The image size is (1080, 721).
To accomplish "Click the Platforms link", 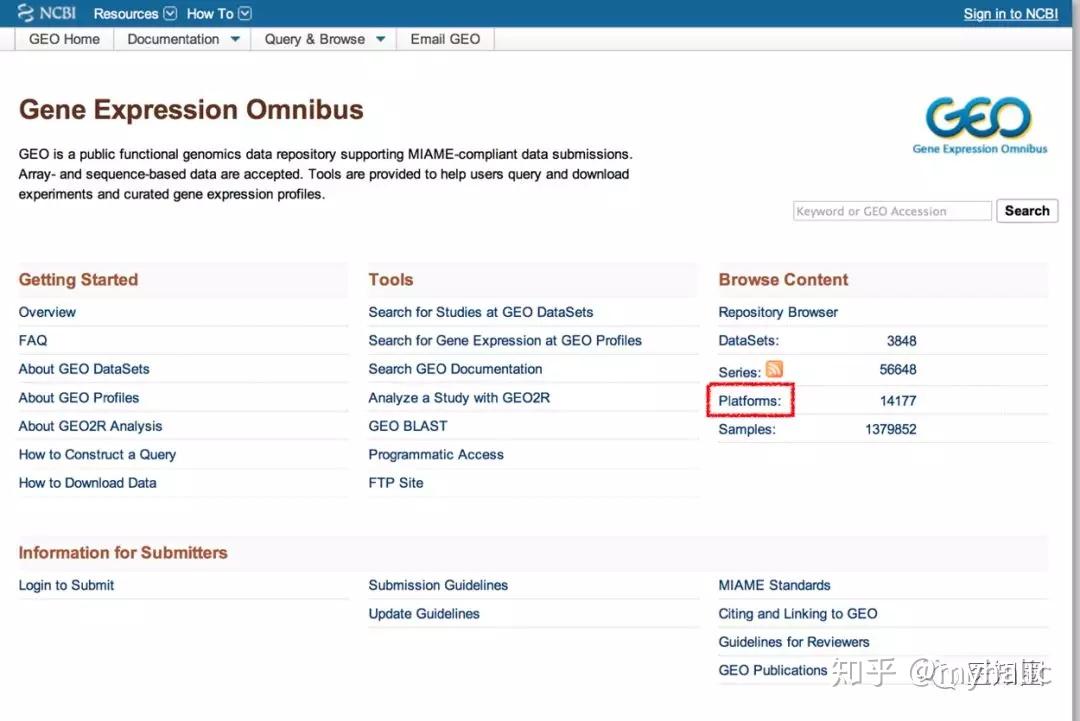I will 749,401.
